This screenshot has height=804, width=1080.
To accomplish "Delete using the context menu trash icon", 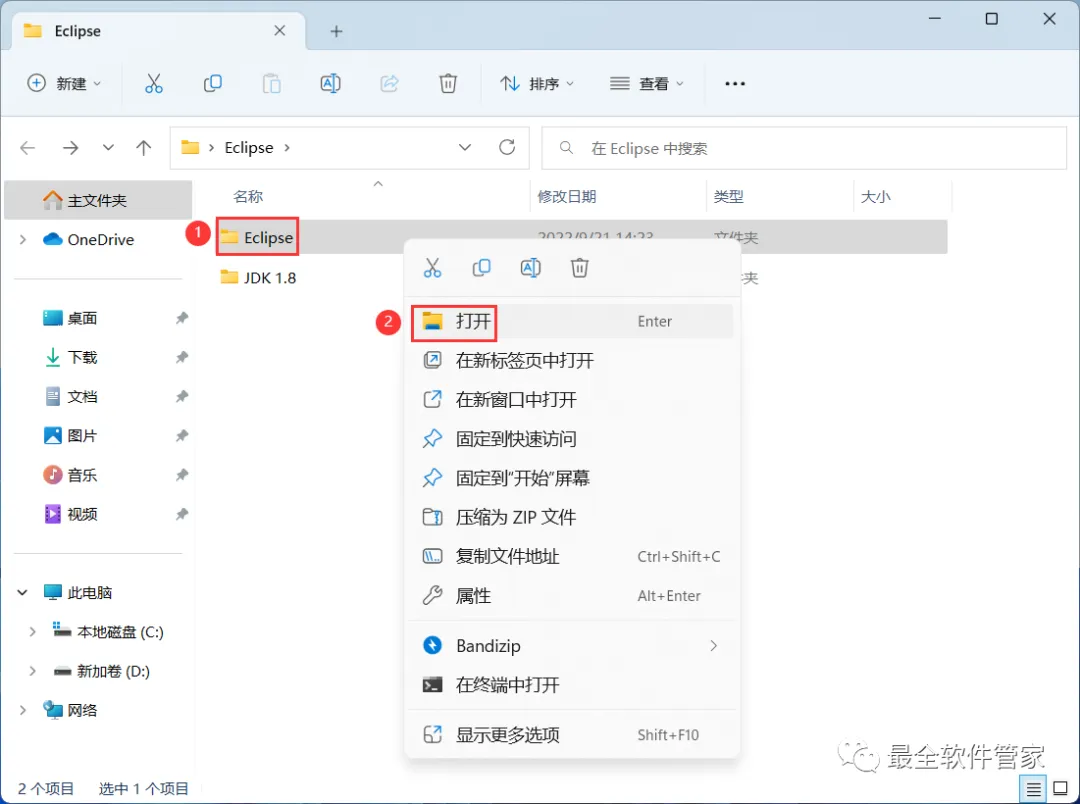I will [x=579, y=267].
